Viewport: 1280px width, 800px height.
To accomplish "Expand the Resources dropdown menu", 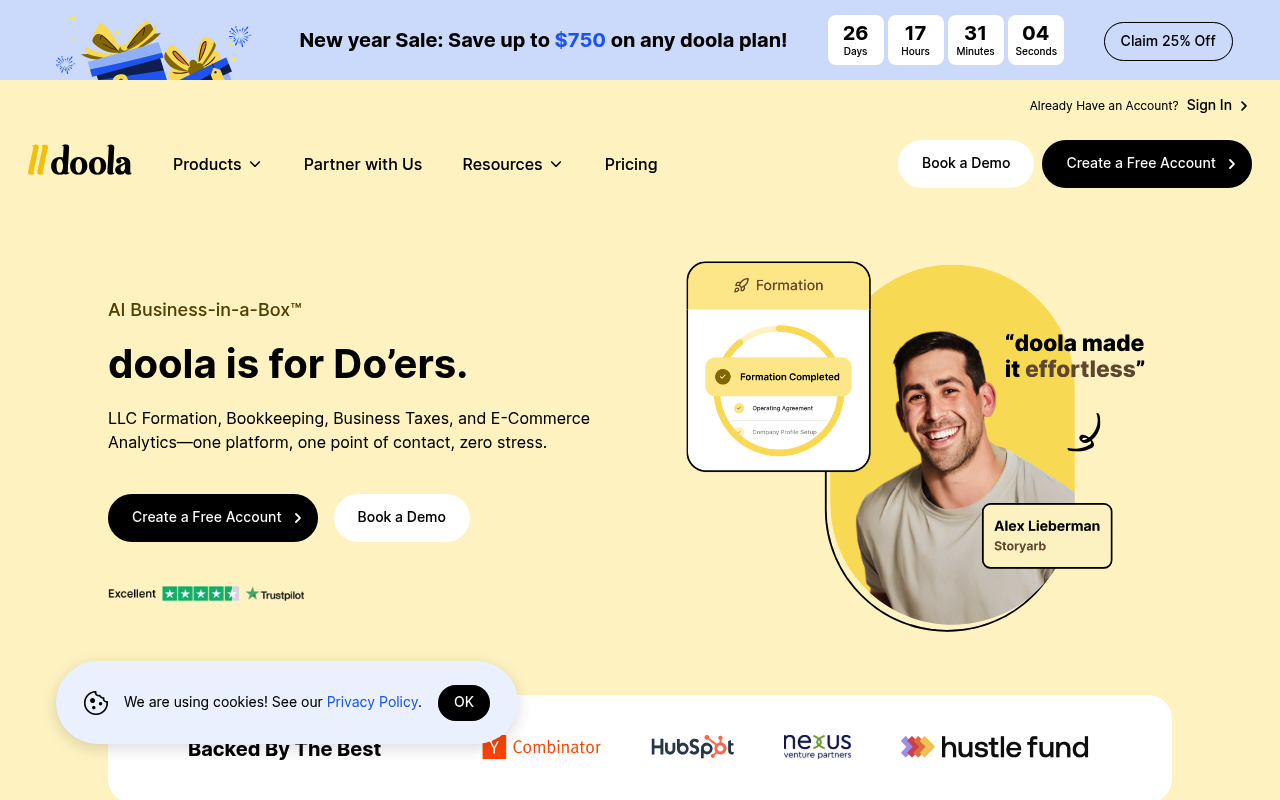I will point(512,164).
